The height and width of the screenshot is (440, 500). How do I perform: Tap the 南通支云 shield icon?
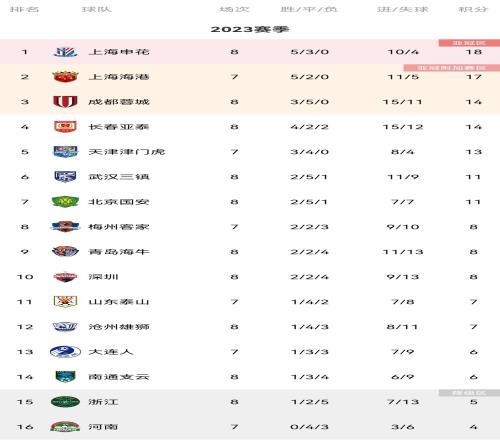65,377
